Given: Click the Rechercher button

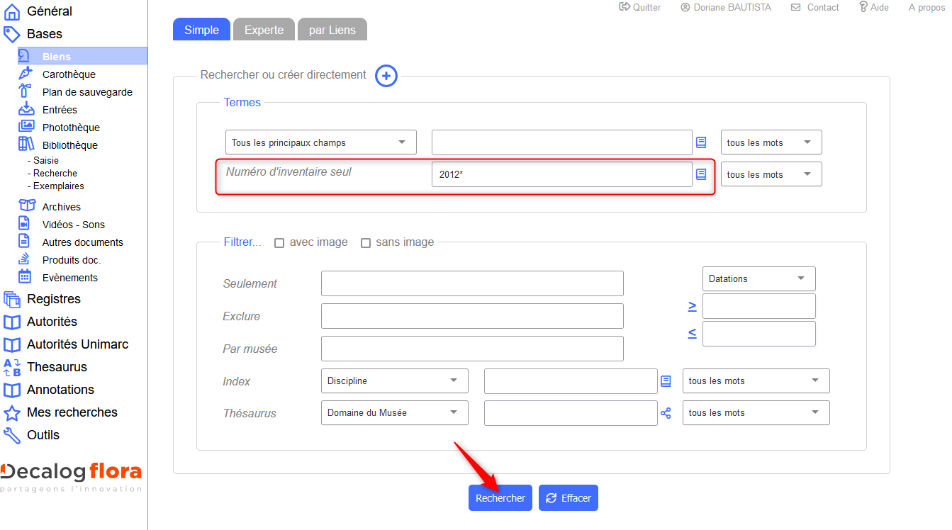Looking at the screenshot, I should click(500, 498).
